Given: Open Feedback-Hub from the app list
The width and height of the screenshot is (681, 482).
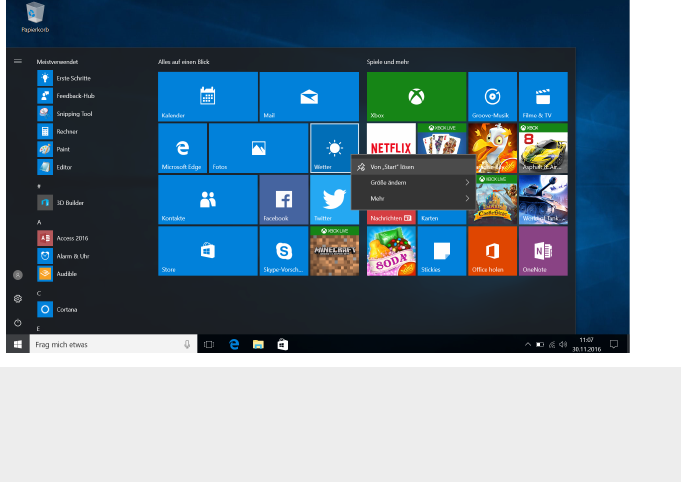Looking at the screenshot, I should 66,96.
